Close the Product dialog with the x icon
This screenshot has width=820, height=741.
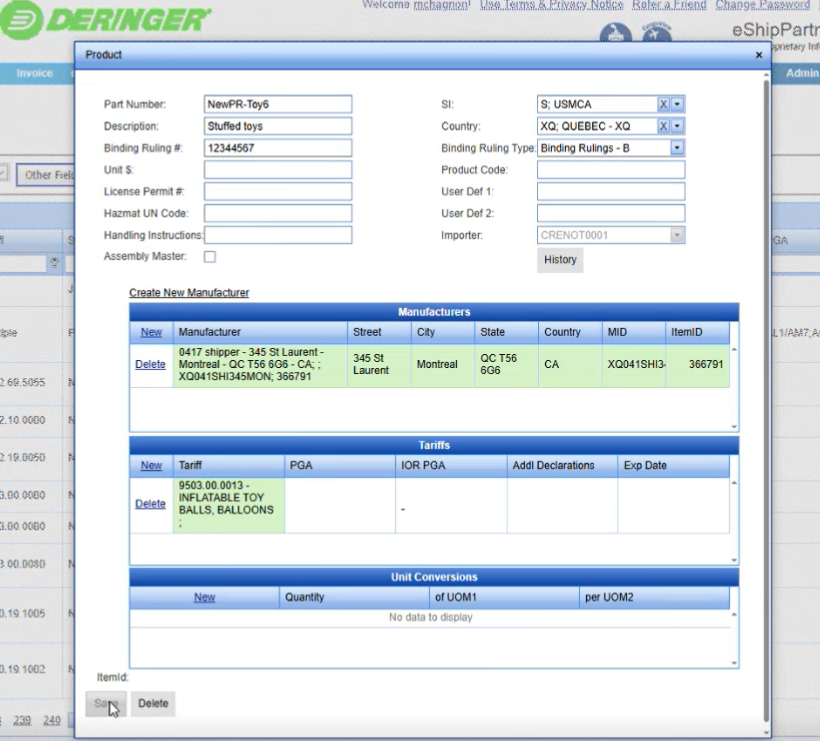pyautogui.click(x=758, y=55)
